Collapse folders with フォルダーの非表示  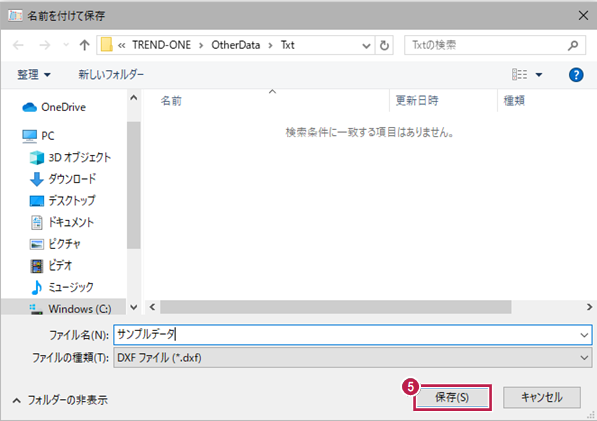(x=60, y=400)
